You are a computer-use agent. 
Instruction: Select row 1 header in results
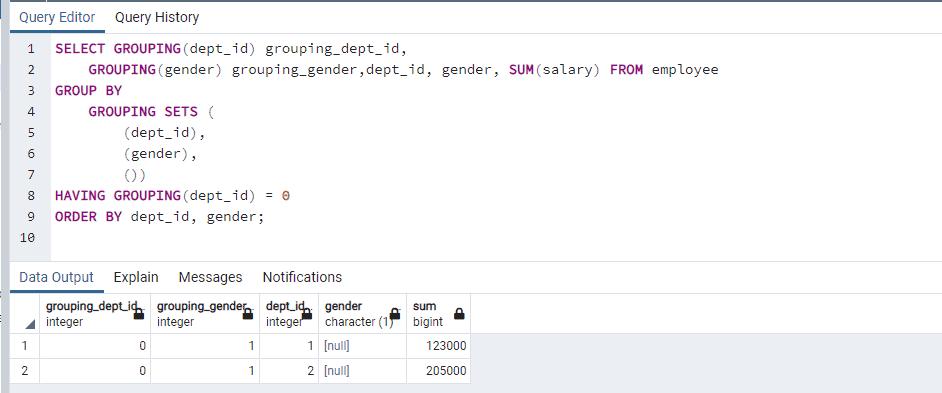pyautogui.click(x=25, y=346)
